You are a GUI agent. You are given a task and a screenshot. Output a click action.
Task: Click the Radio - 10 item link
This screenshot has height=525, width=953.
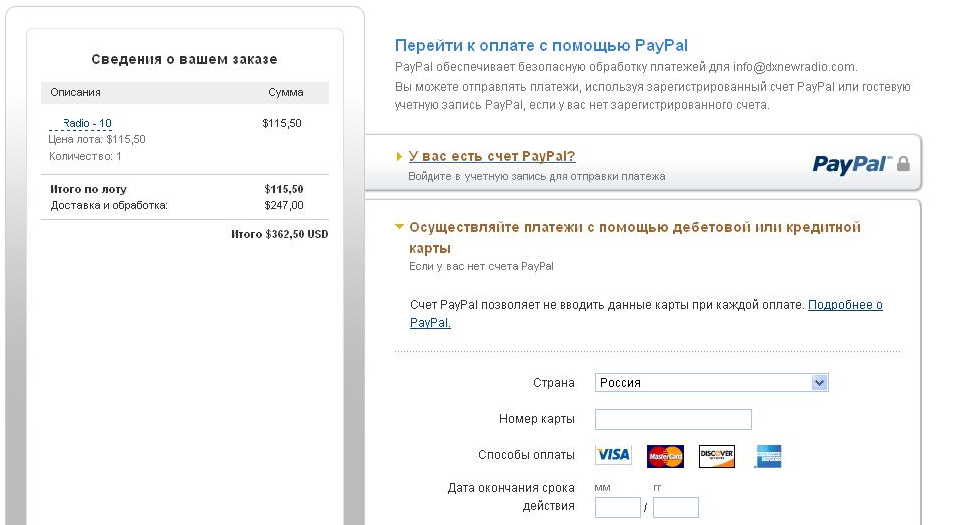87,123
